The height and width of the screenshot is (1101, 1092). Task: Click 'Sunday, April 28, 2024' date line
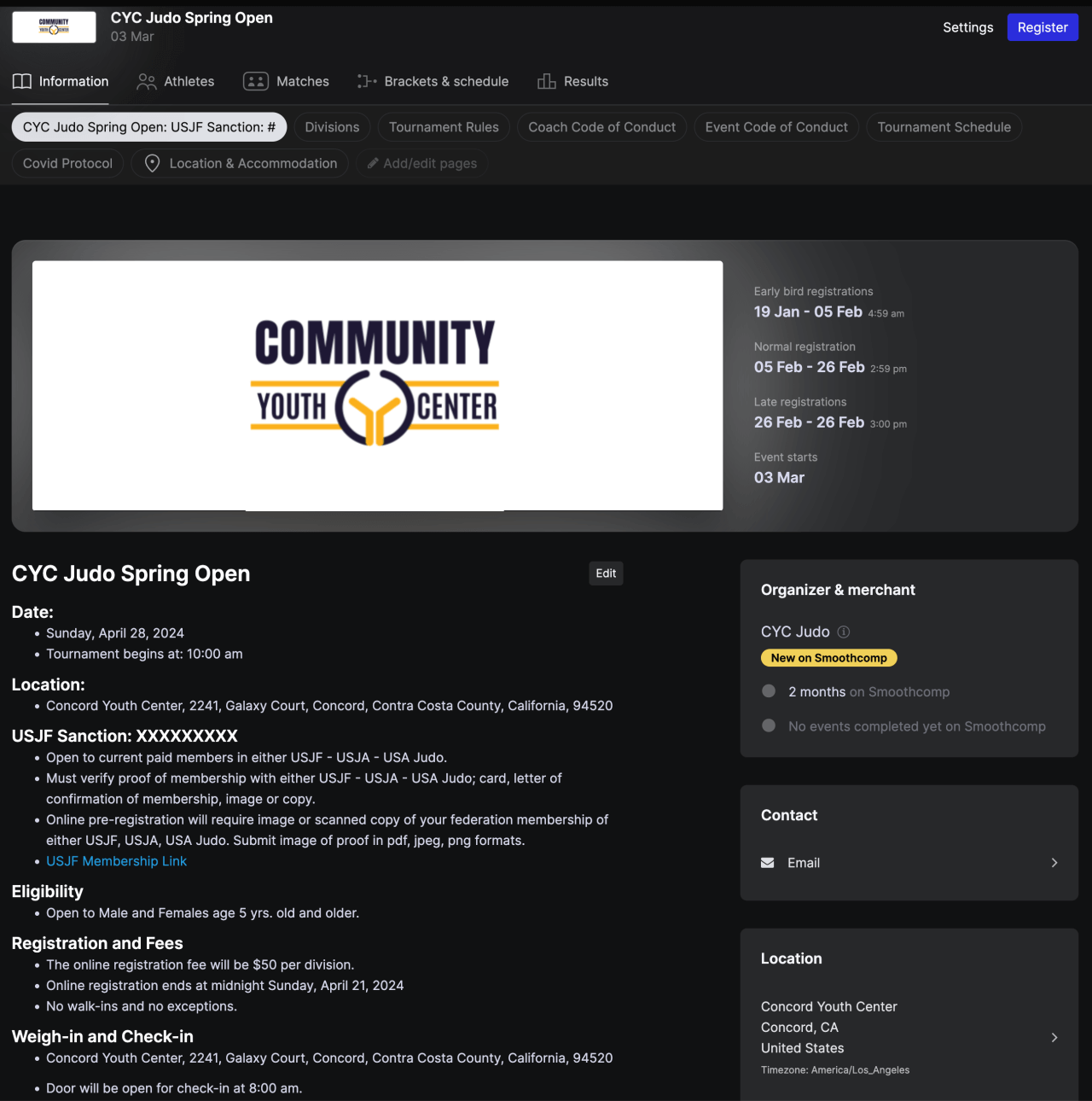(115, 633)
